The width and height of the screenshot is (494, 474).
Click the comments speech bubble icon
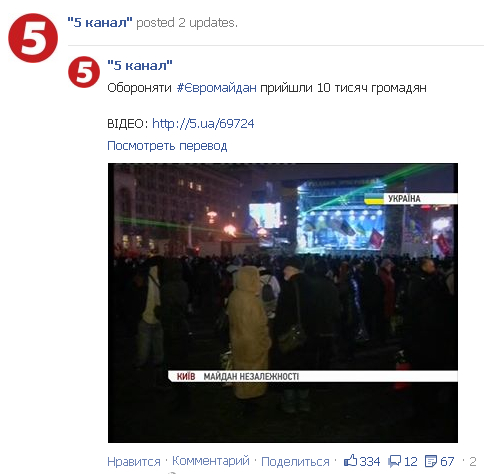coord(395,462)
